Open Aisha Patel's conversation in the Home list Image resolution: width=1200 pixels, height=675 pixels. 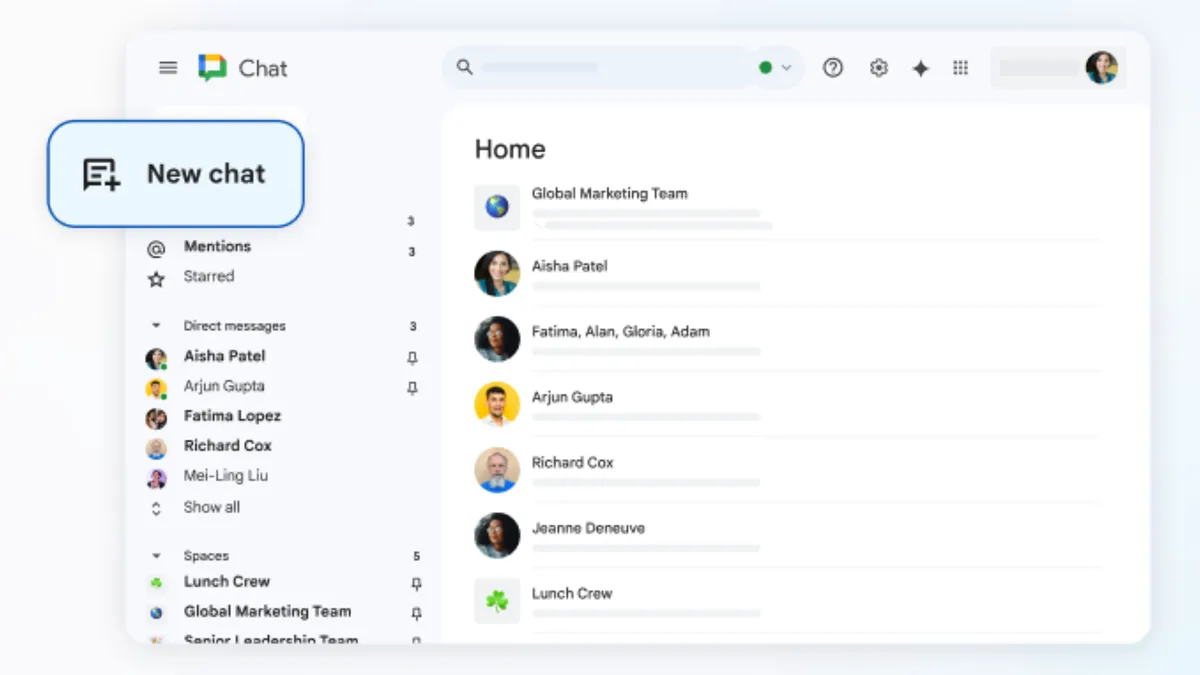tap(787, 273)
